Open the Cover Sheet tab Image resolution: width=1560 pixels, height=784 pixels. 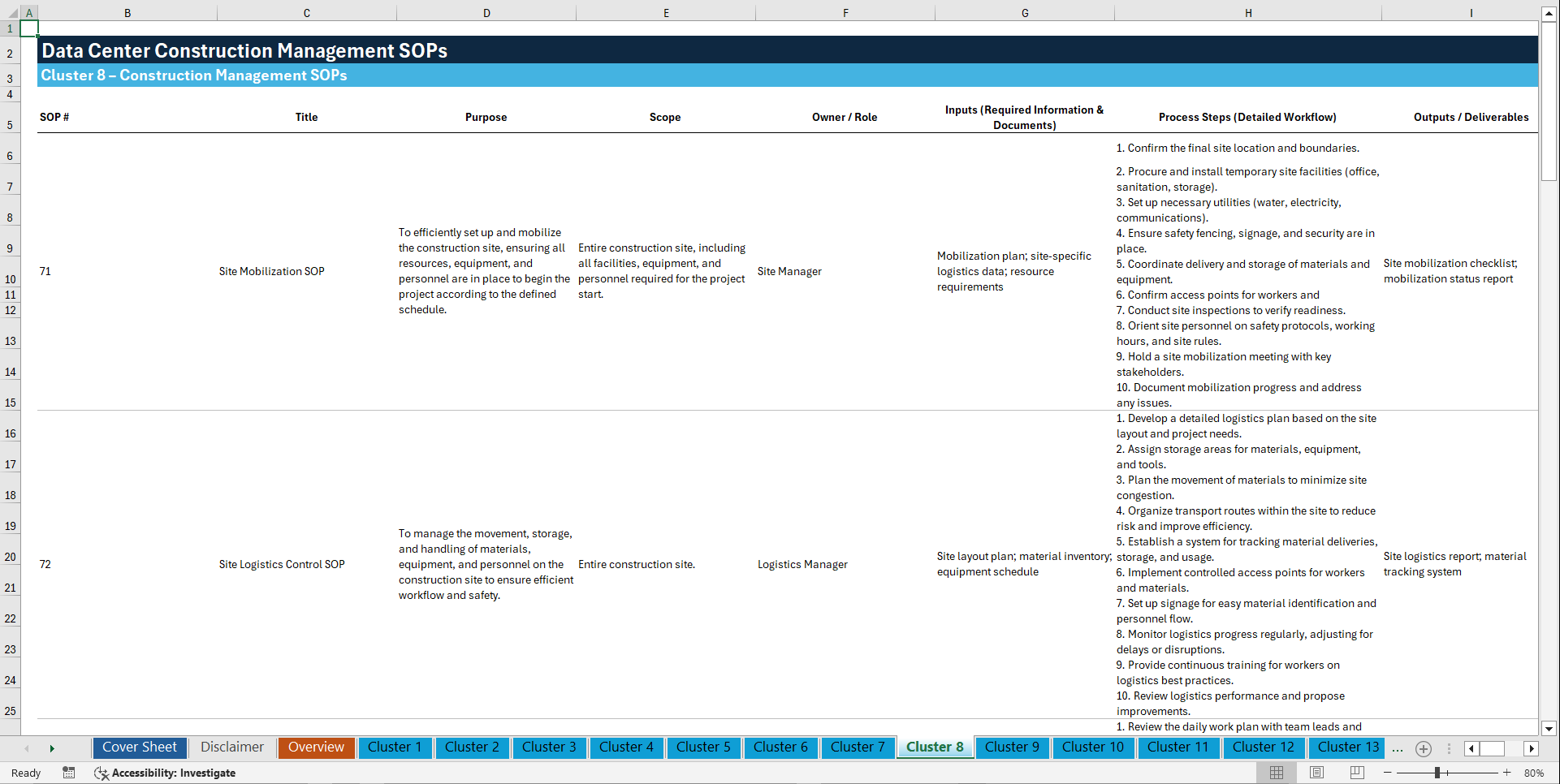(x=139, y=747)
